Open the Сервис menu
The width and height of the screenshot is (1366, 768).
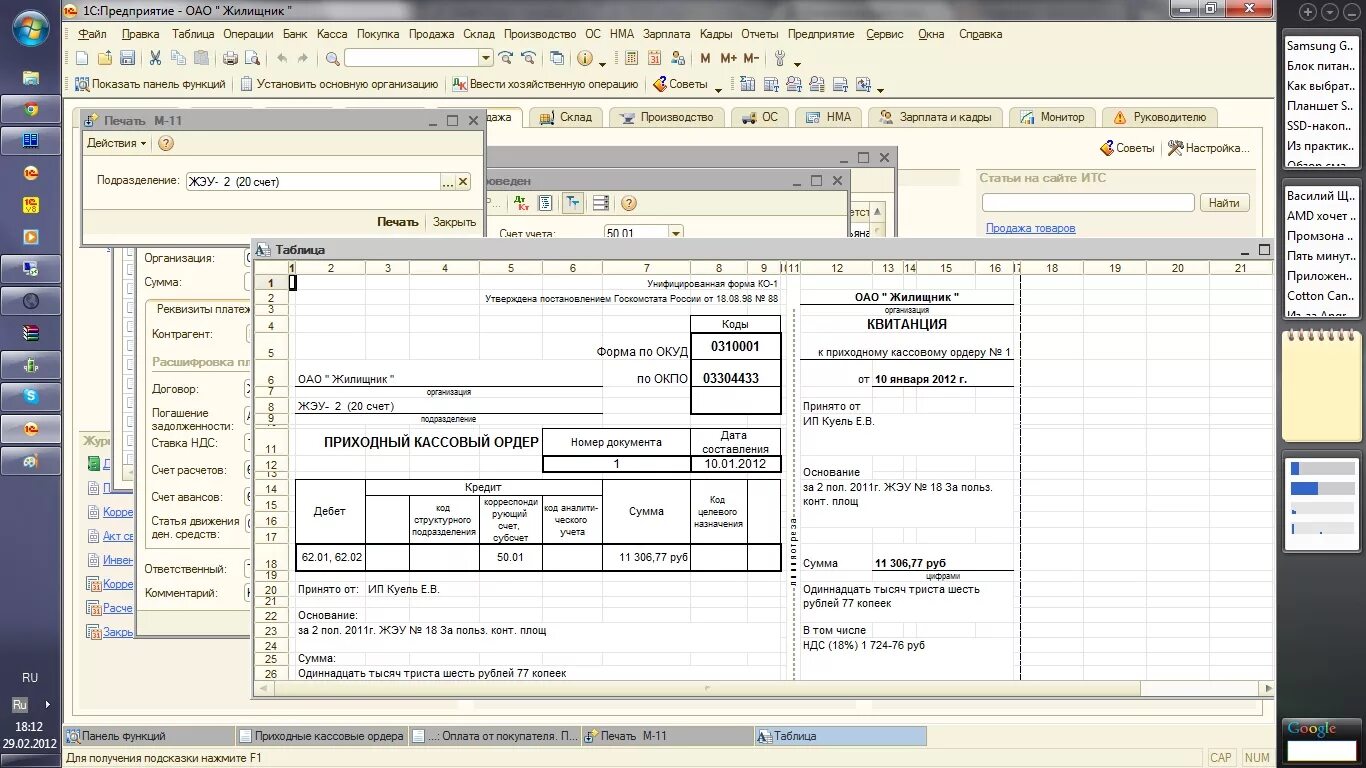click(x=885, y=33)
